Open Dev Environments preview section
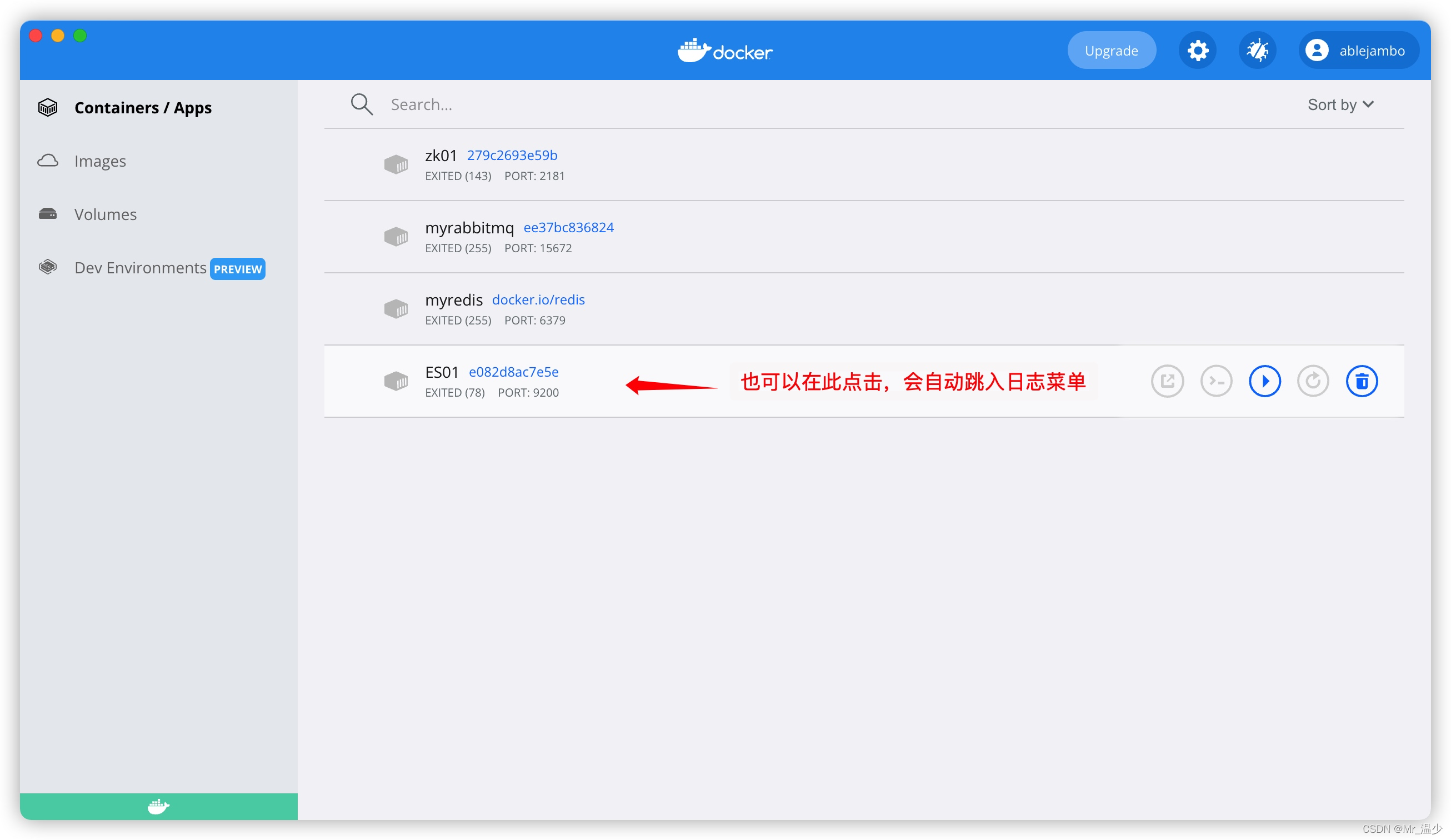Screen dimensions: 1451x840 pyautogui.click(x=140, y=268)
